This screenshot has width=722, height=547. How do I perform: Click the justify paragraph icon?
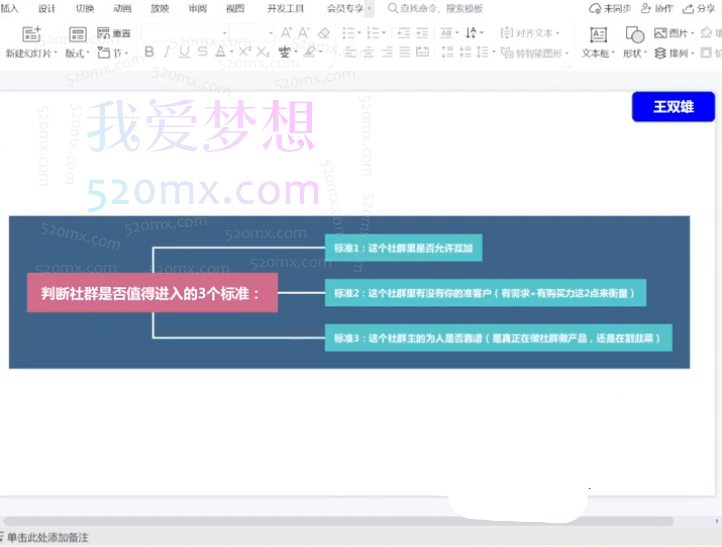click(404, 52)
